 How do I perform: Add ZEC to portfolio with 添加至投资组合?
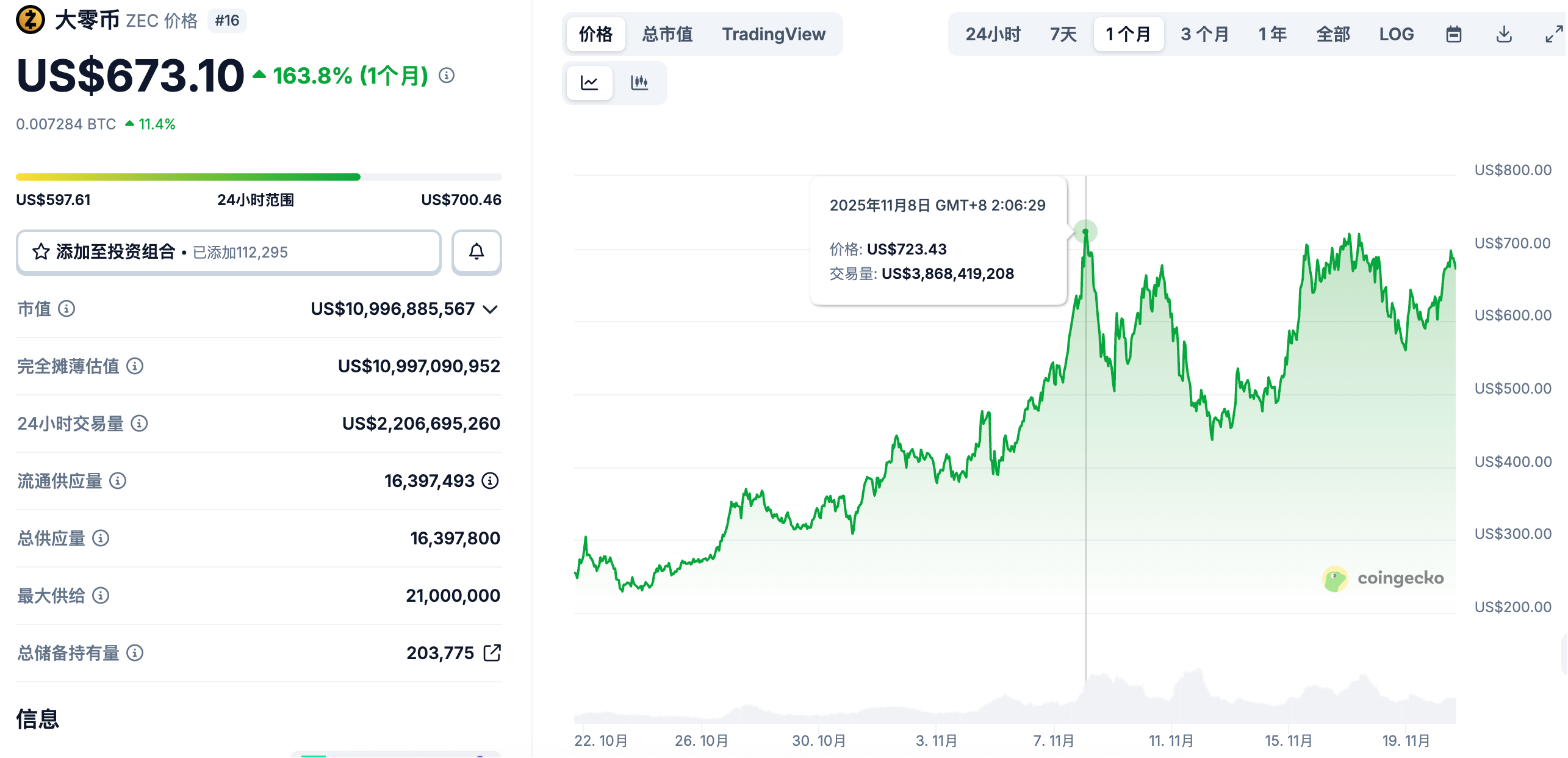tap(228, 252)
